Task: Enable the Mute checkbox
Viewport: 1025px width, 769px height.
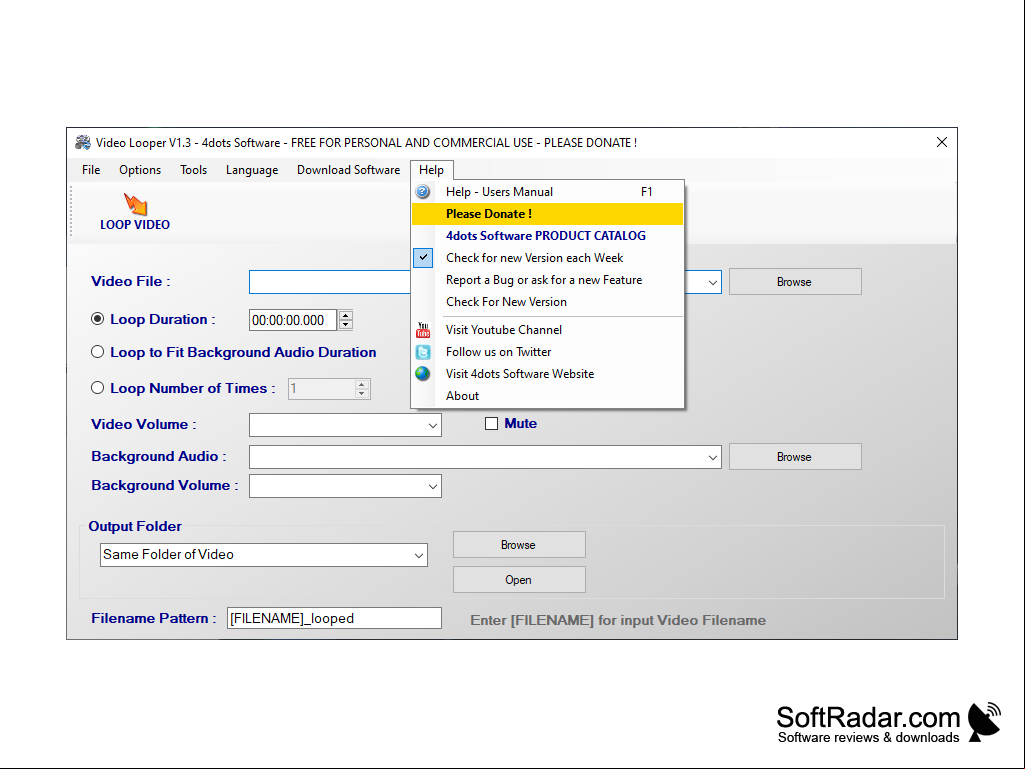Action: pyautogui.click(x=491, y=424)
